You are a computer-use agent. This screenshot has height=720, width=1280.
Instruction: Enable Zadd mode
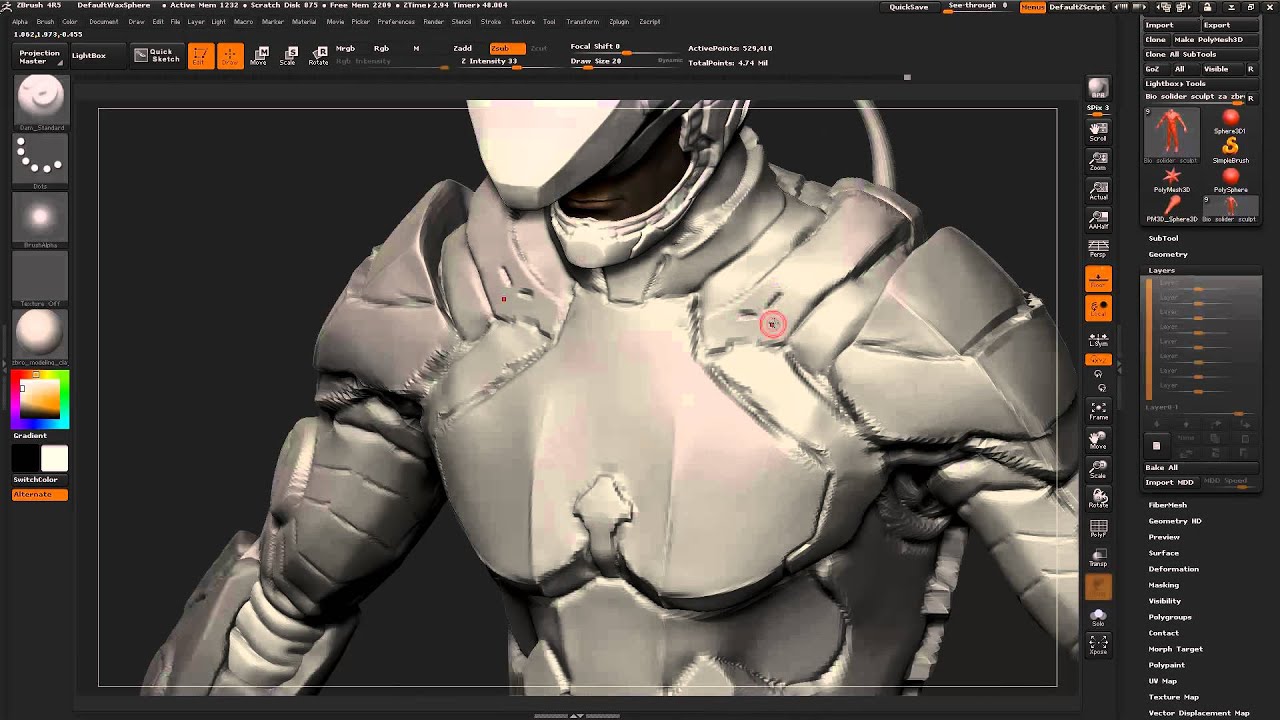coord(462,48)
